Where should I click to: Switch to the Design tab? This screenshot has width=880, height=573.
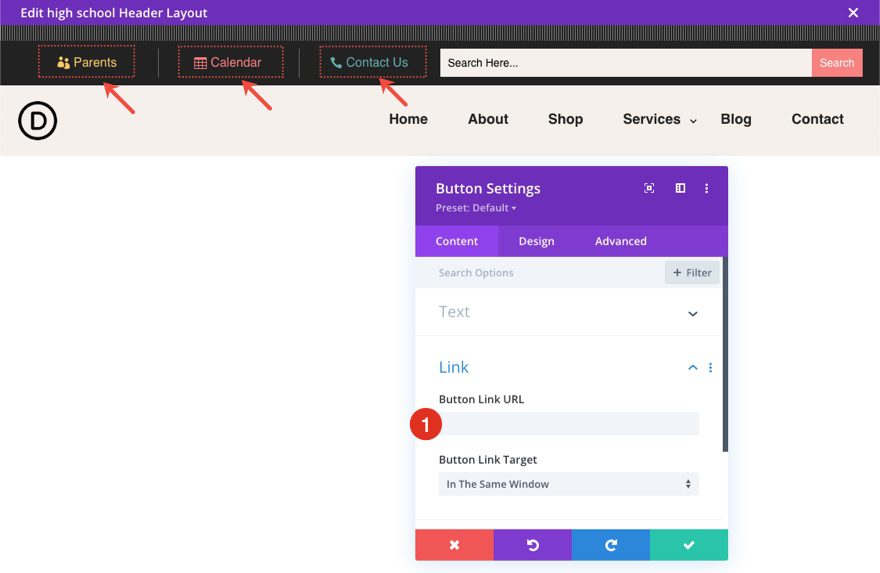(x=536, y=241)
